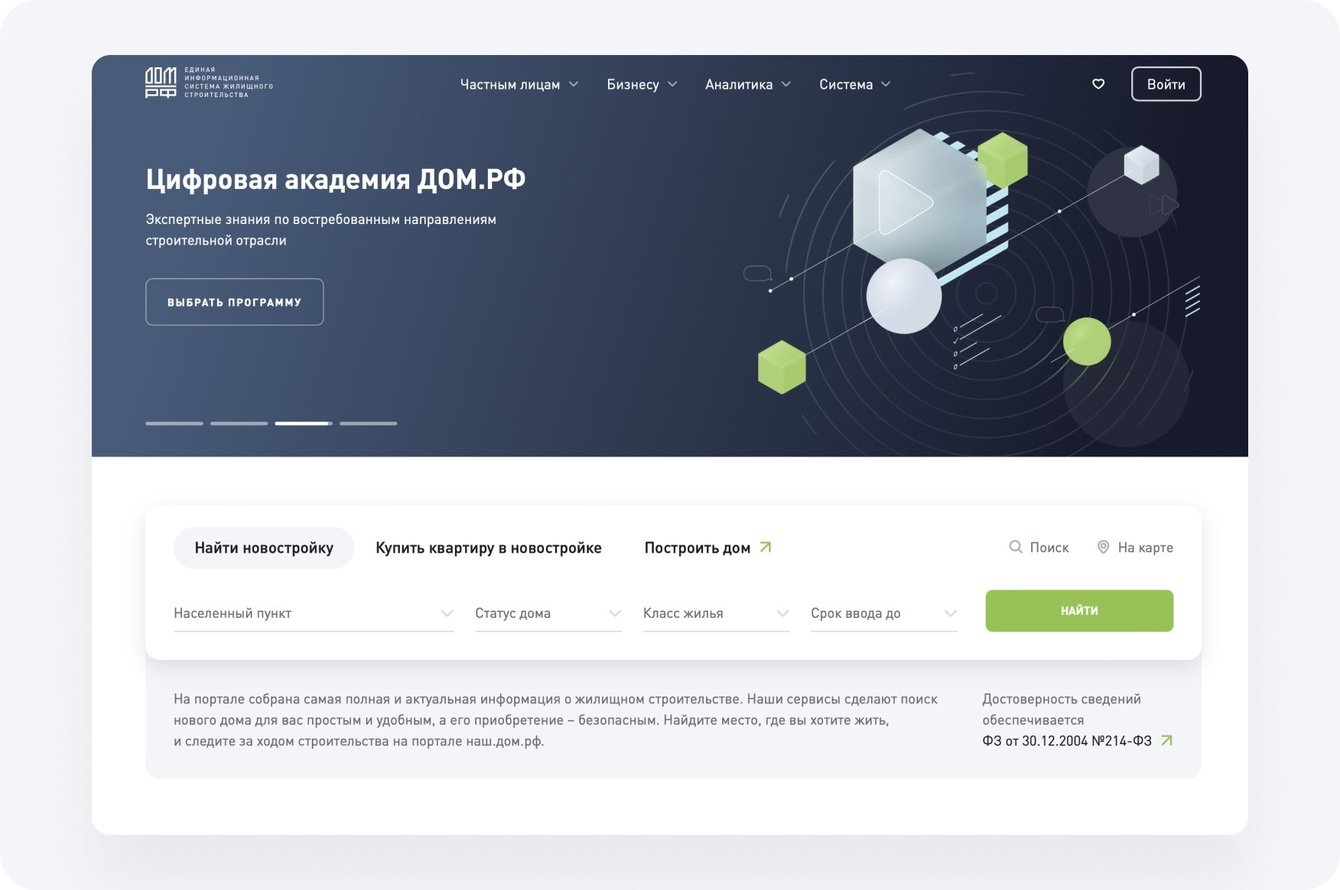Click the green Найти button
The width and height of the screenshot is (1340, 890).
tap(1079, 611)
